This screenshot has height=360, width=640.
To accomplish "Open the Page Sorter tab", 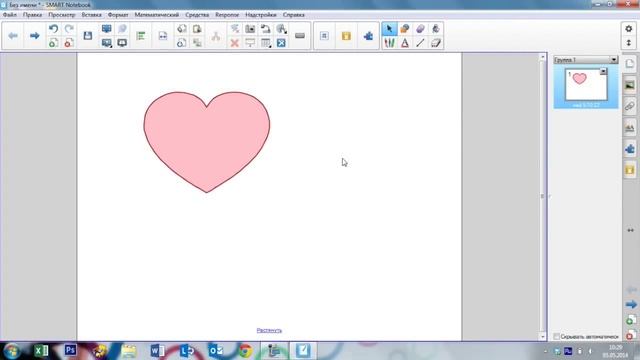I will (630, 64).
